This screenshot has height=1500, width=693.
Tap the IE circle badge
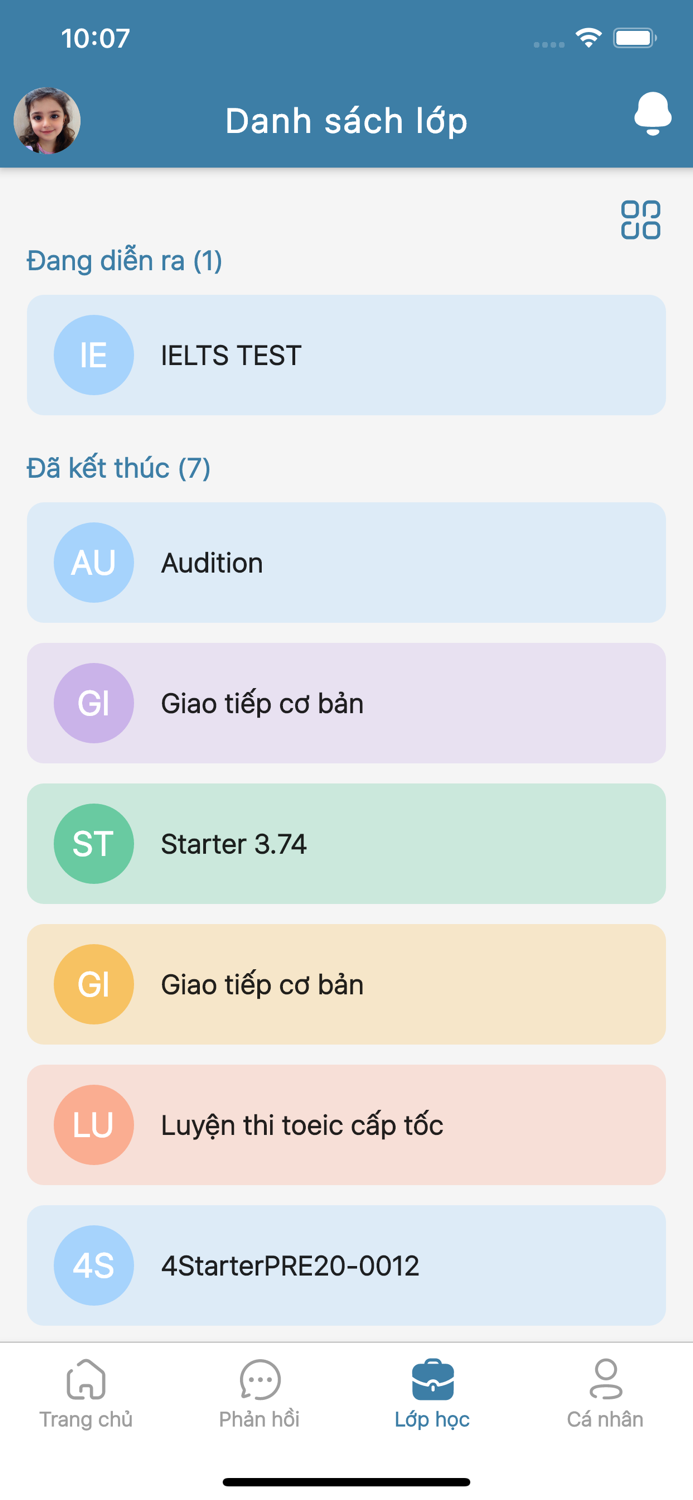coord(93,355)
